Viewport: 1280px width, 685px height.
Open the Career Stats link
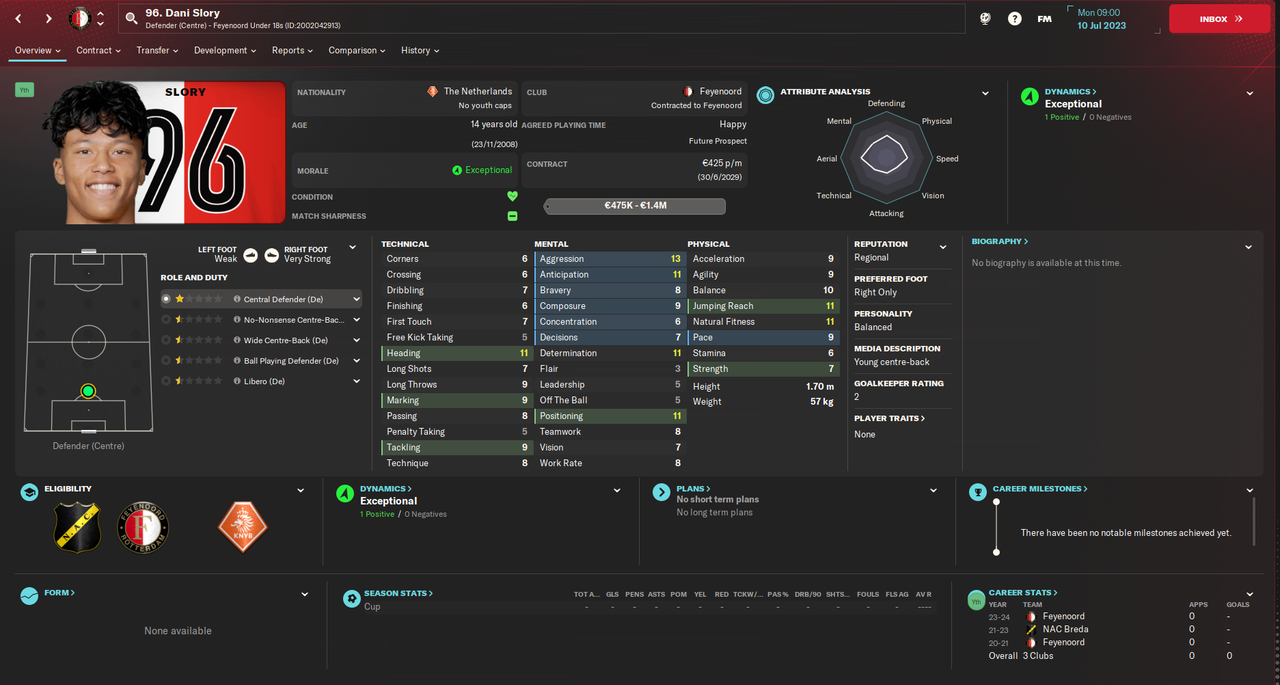pyautogui.click(x=1023, y=593)
